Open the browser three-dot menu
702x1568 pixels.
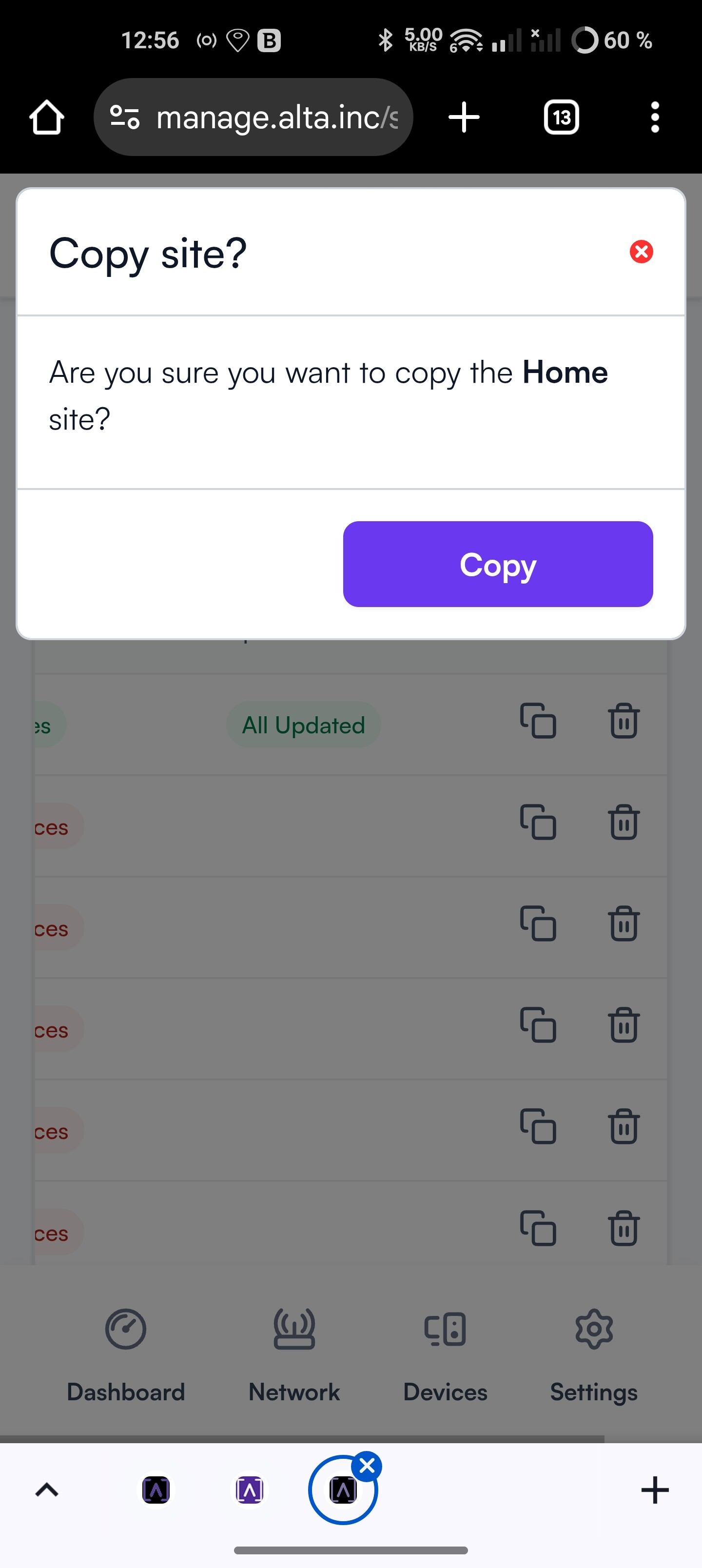coord(655,117)
